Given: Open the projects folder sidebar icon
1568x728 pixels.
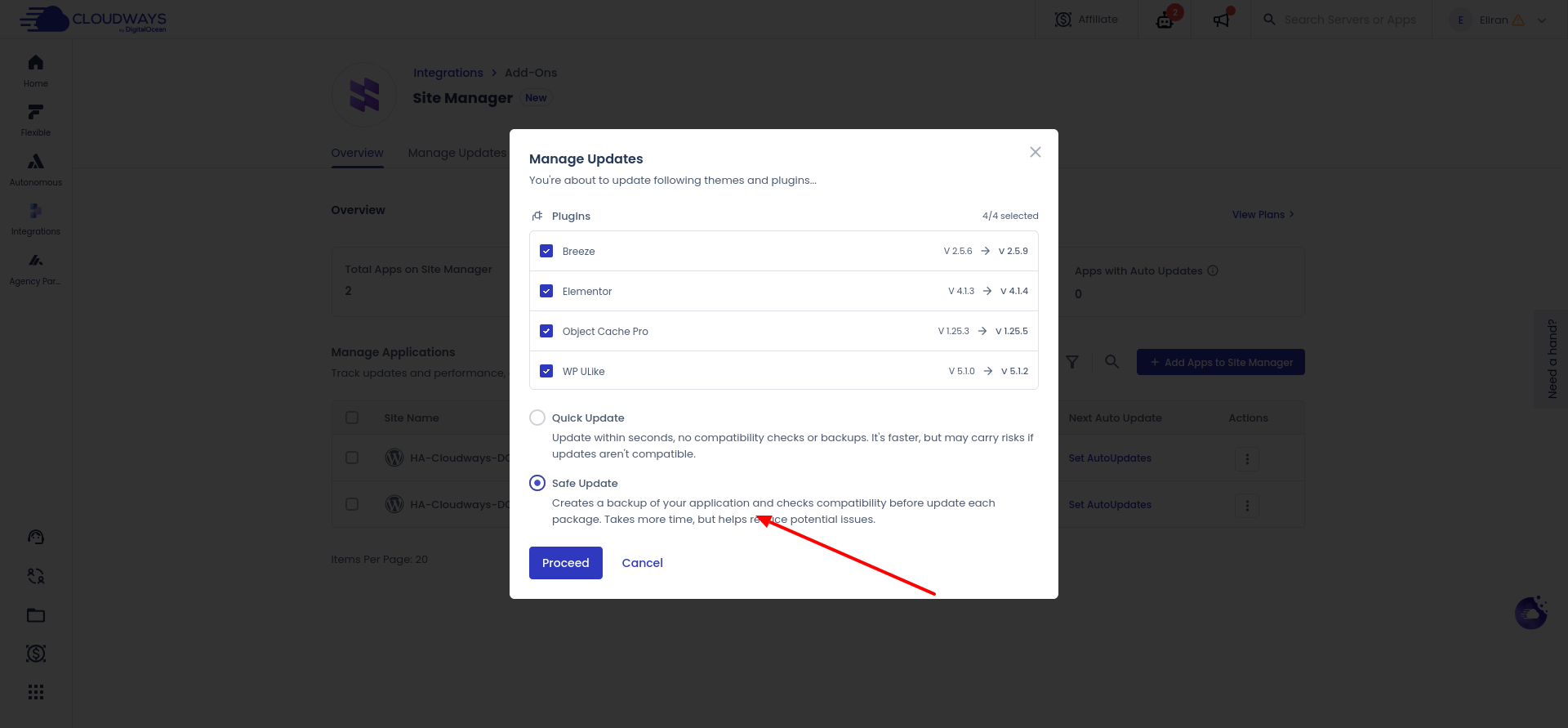Looking at the screenshot, I should (x=36, y=615).
